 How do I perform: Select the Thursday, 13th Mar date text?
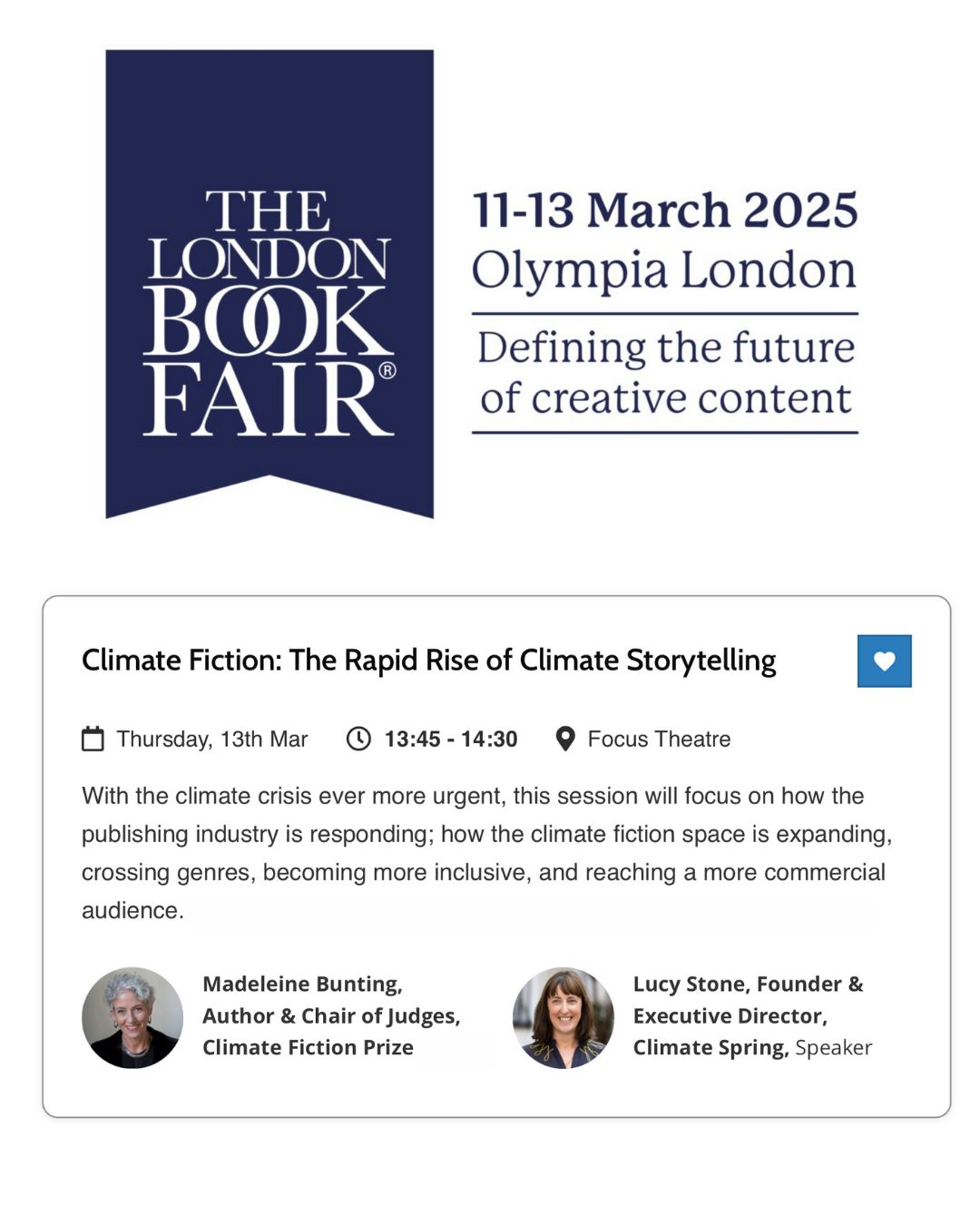[x=212, y=739]
